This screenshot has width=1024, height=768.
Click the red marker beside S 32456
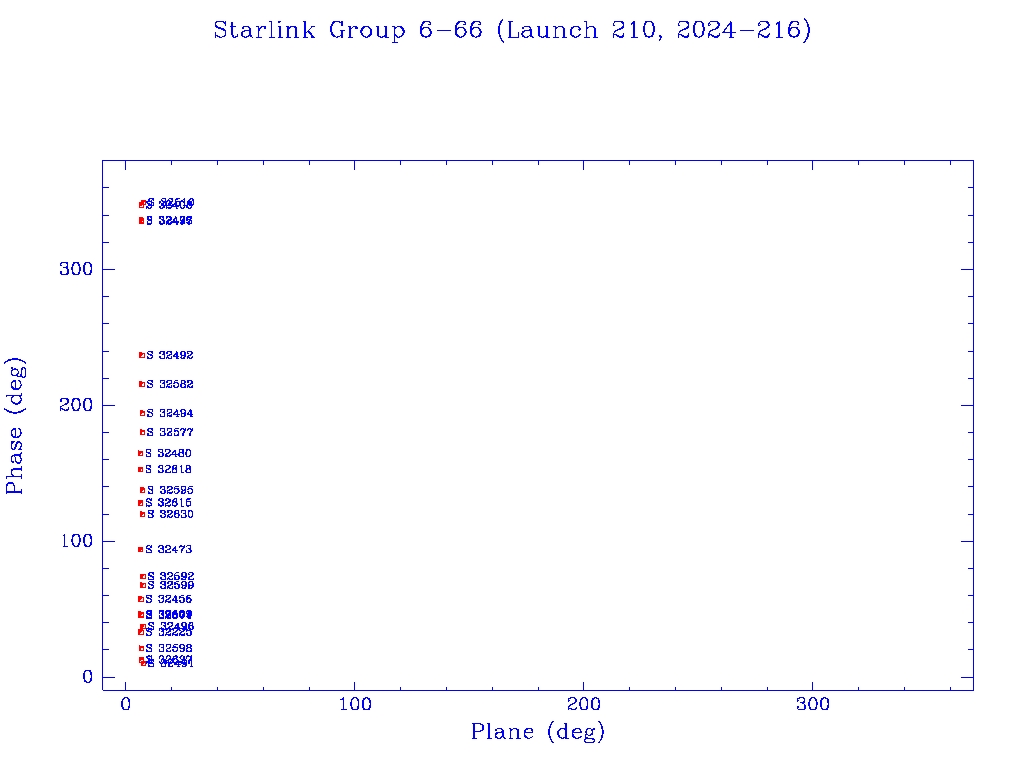tap(140, 600)
